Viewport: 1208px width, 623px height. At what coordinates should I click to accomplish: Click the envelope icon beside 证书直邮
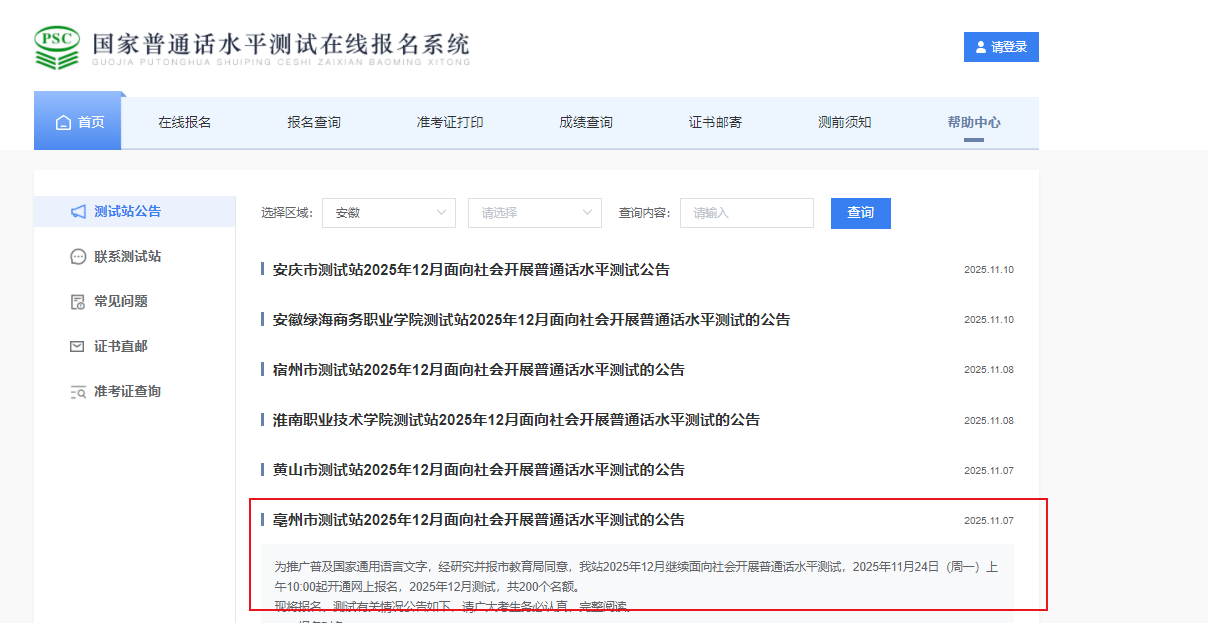tap(77, 347)
